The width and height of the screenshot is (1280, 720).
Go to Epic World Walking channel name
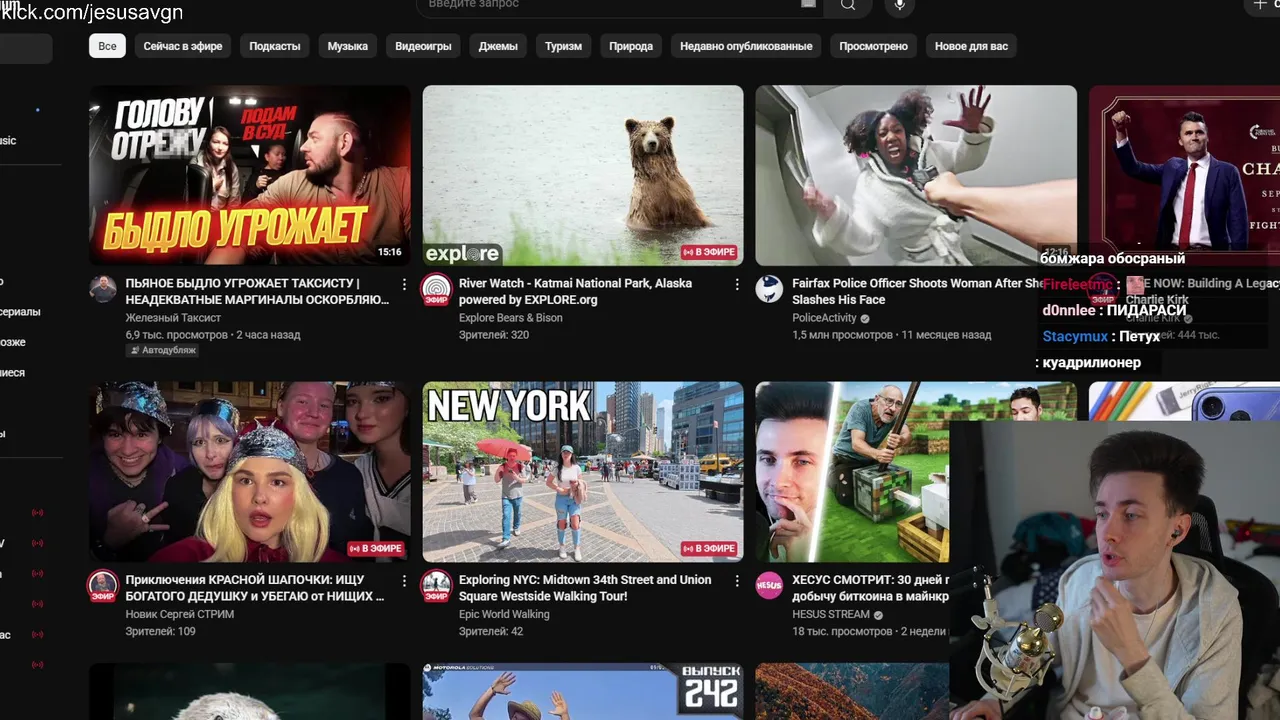pyautogui.click(x=504, y=614)
